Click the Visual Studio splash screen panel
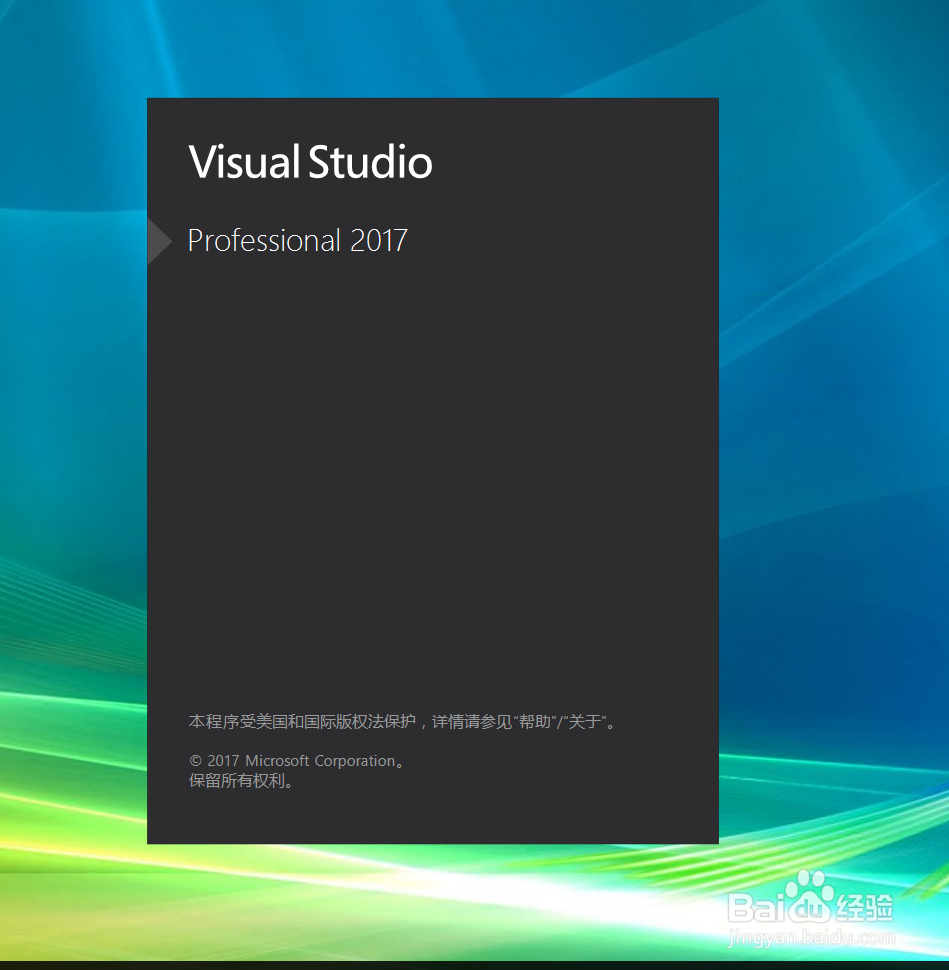The image size is (949, 970). pyautogui.click(x=432, y=470)
